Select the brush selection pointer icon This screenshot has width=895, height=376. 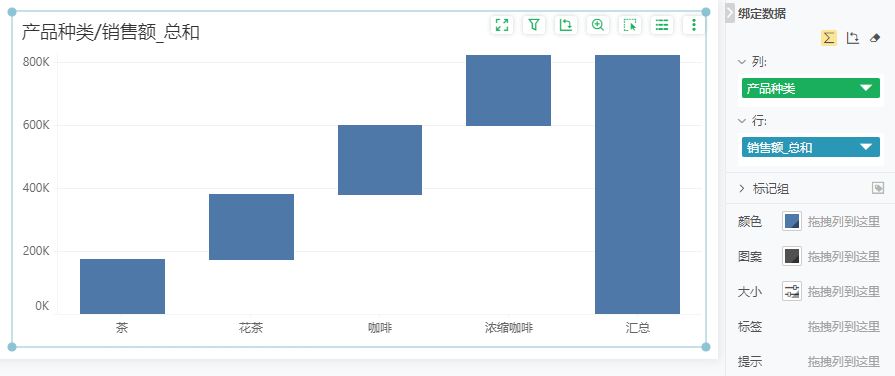pyautogui.click(x=630, y=25)
